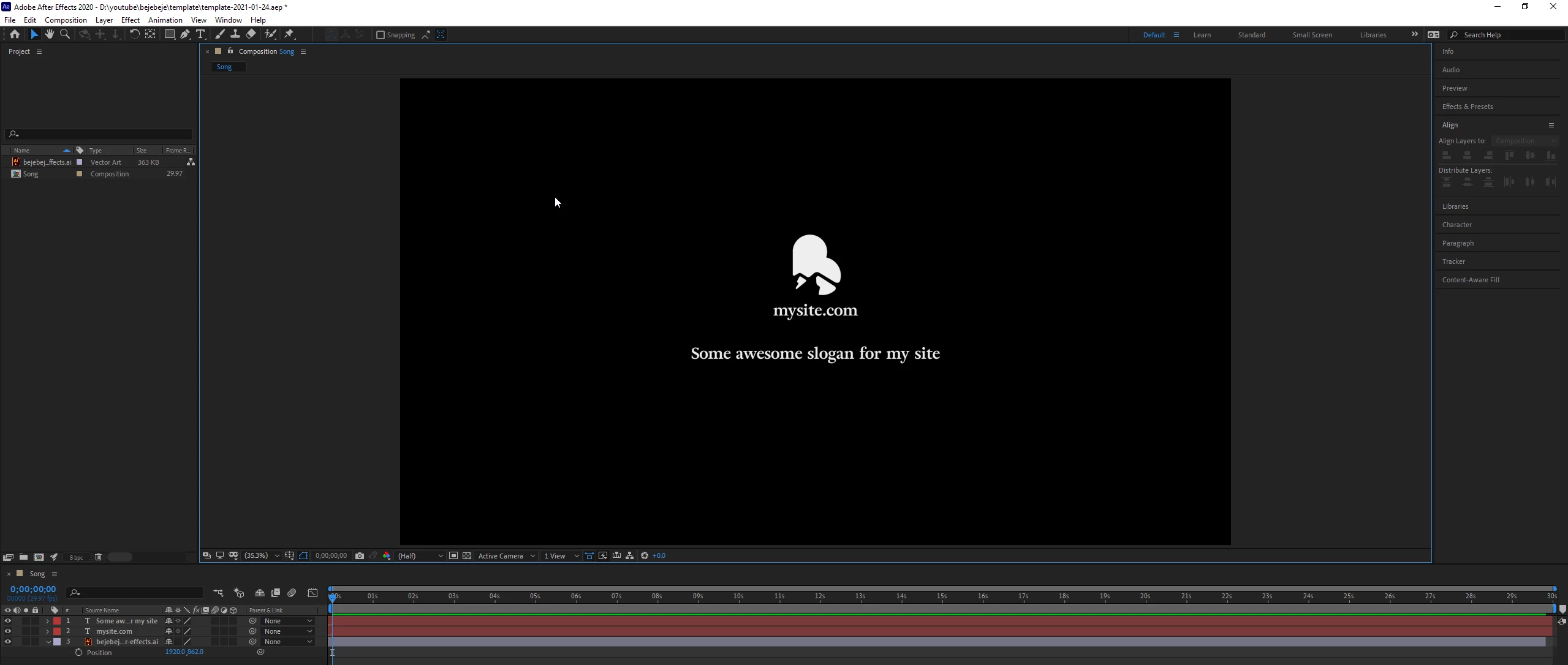Screen dimensions: 1568x665
Task: Select the Zoom tool in toolbar
Action: pyautogui.click(x=65, y=34)
